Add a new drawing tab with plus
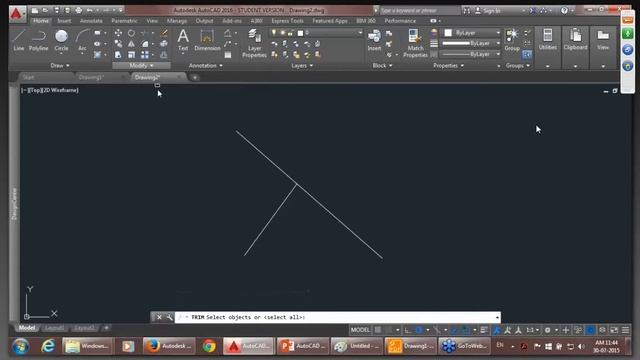Viewport: 640px width, 360px height. [195, 77]
